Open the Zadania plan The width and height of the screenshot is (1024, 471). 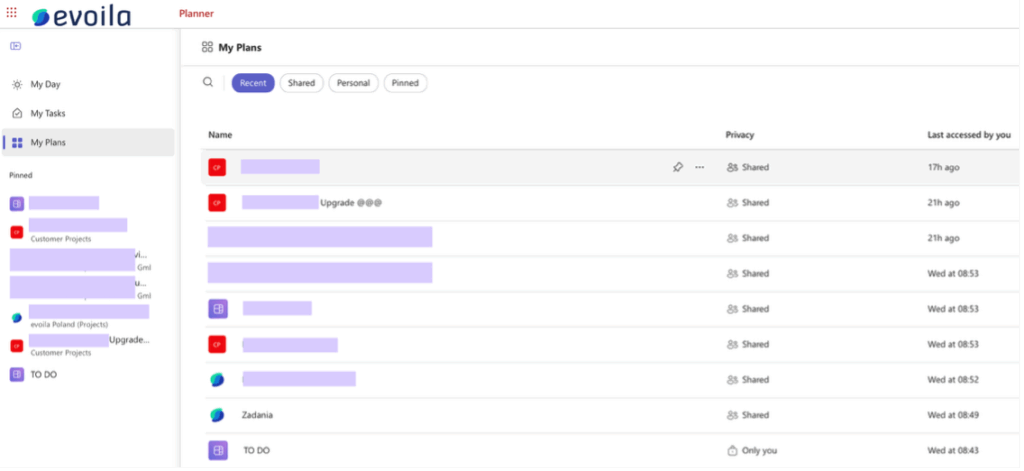tap(257, 415)
